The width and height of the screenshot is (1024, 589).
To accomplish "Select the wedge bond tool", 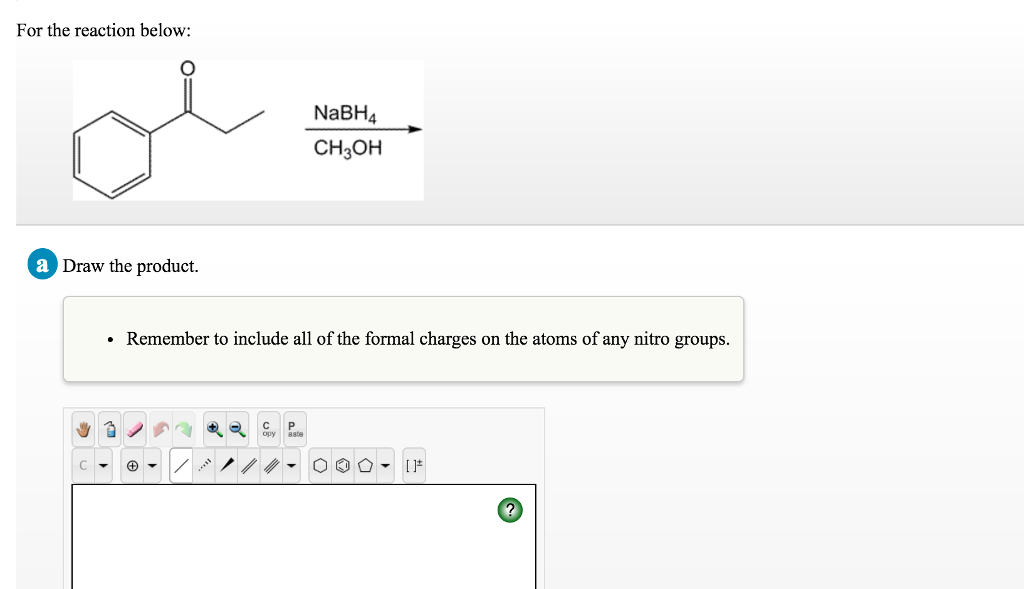I will point(228,465).
